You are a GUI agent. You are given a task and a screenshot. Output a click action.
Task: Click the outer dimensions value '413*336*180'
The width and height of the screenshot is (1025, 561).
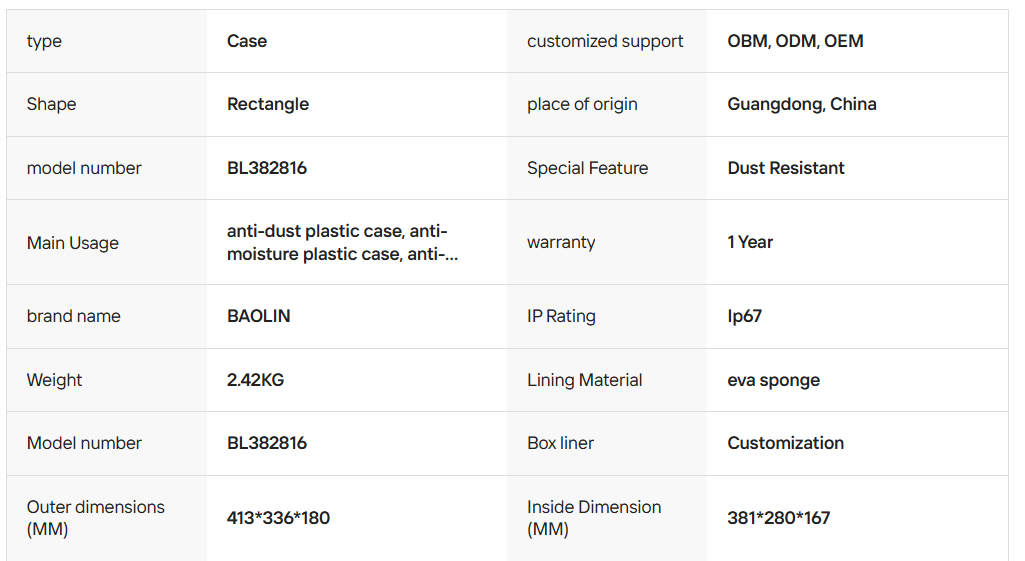coord(278,518)
